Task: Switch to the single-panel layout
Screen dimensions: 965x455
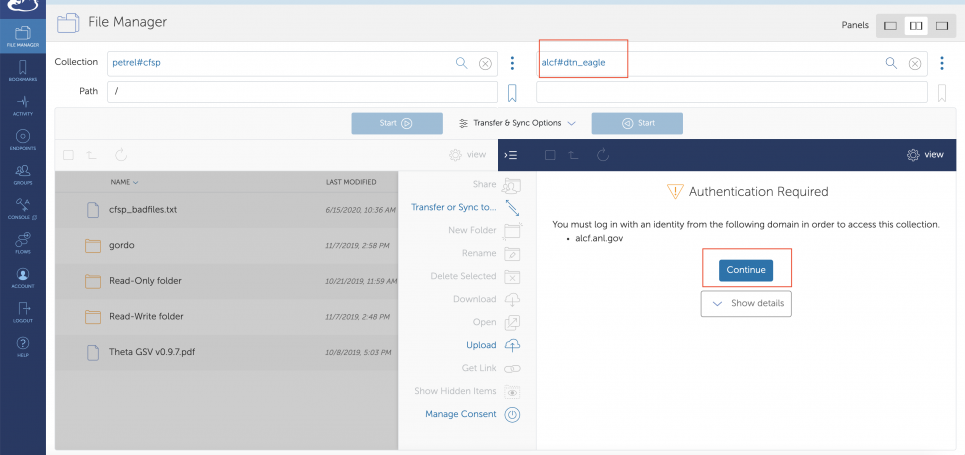Action: point(890,25)
